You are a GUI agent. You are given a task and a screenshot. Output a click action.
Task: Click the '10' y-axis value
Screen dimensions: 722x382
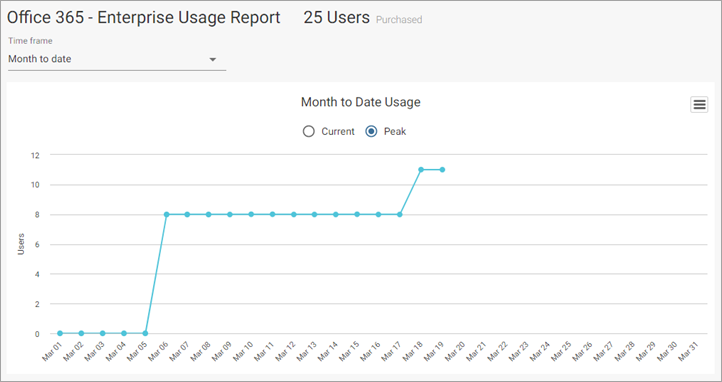point(35,185)
